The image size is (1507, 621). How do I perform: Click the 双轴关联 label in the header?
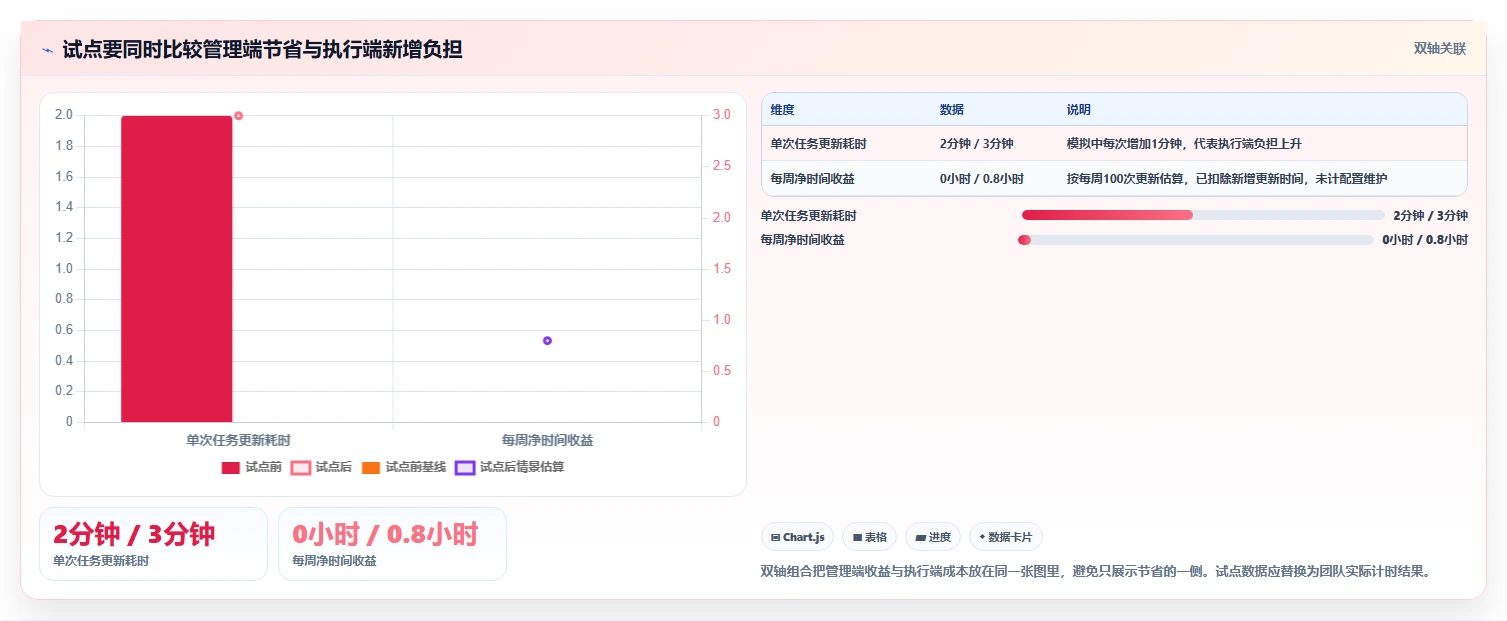(1439, 49)
